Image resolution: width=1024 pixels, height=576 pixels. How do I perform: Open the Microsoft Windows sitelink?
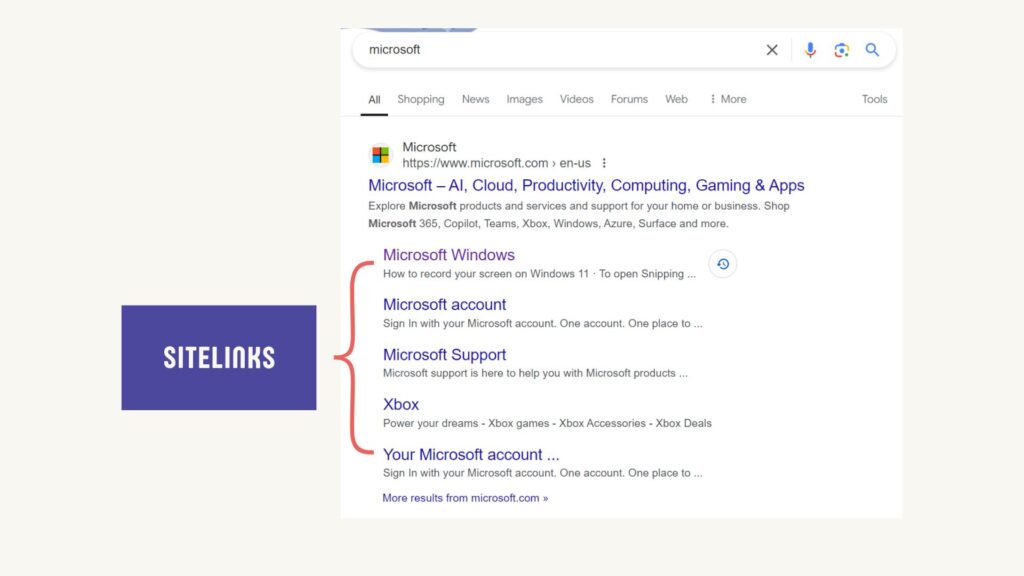(449, 255)
